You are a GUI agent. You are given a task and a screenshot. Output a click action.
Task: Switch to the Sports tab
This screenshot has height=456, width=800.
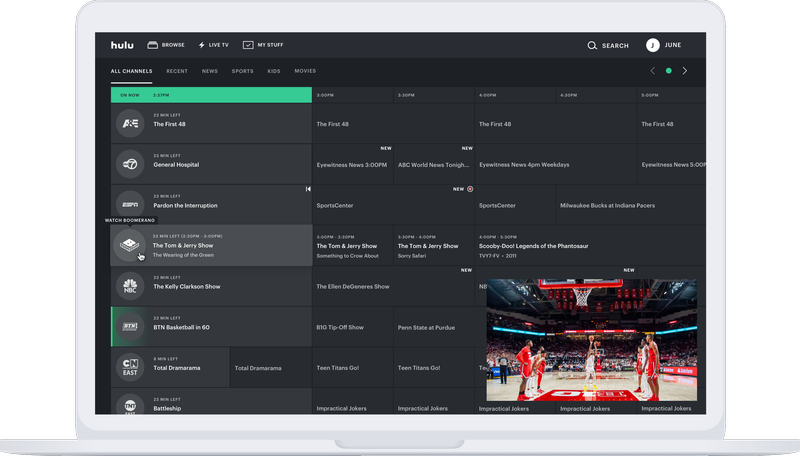[242, 71]
